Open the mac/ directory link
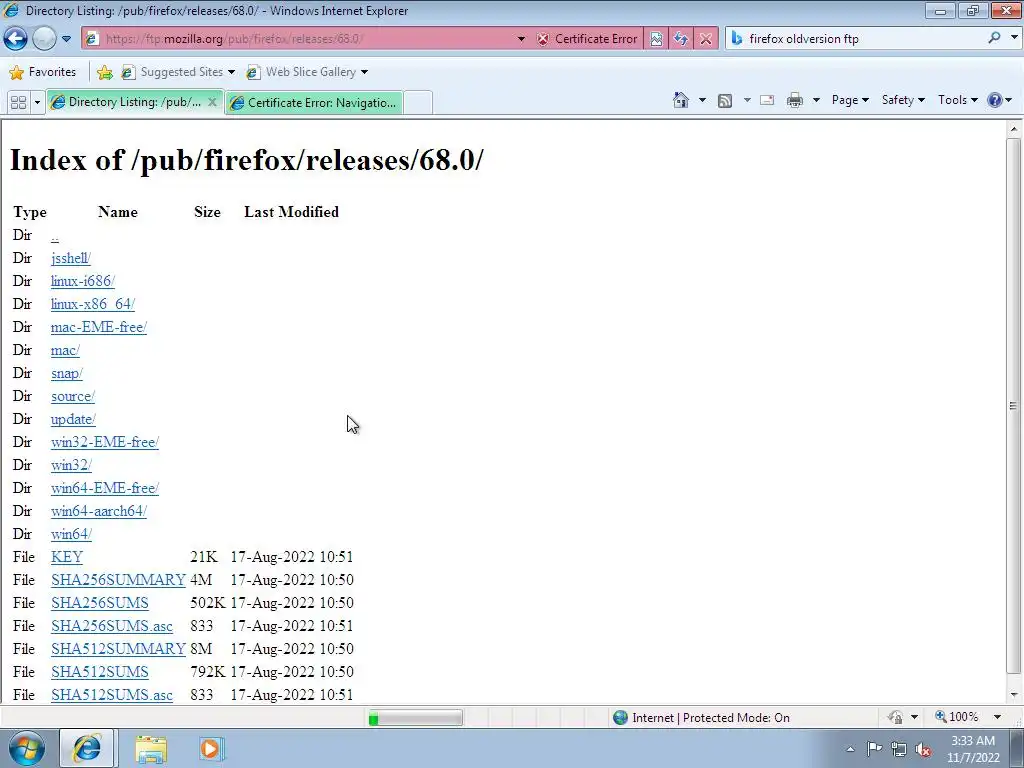The height and width of the screenshot is (768, 1024). (x=65, y=350)
